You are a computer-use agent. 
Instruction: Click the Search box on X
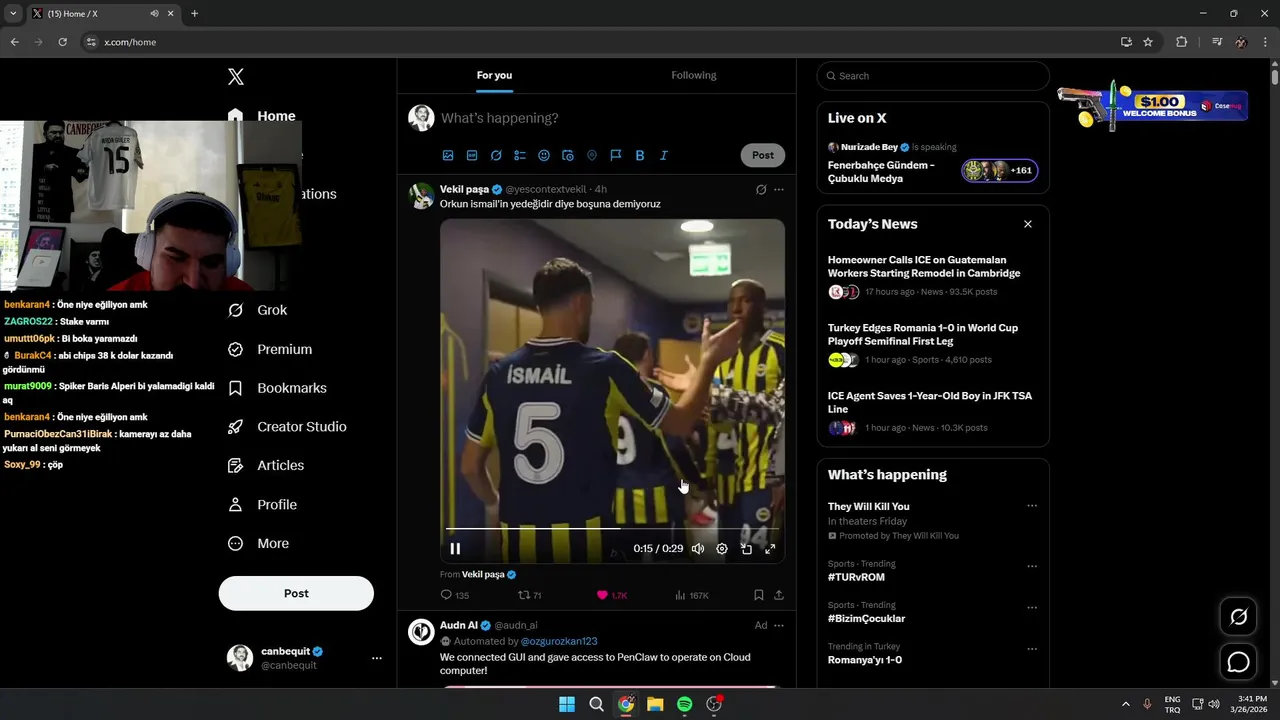pos(933,76)
